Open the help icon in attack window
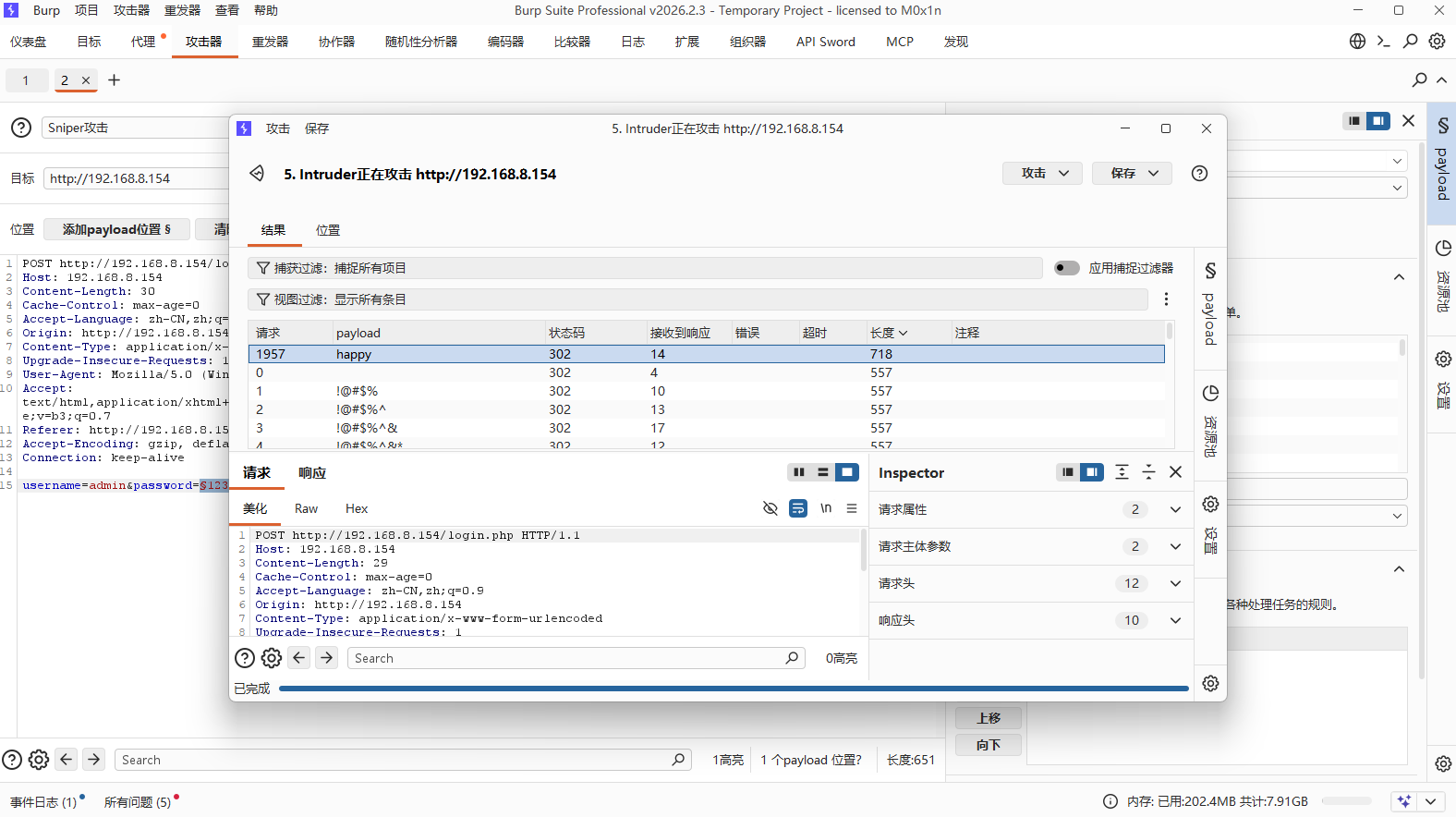 [x=1199, y=174]
